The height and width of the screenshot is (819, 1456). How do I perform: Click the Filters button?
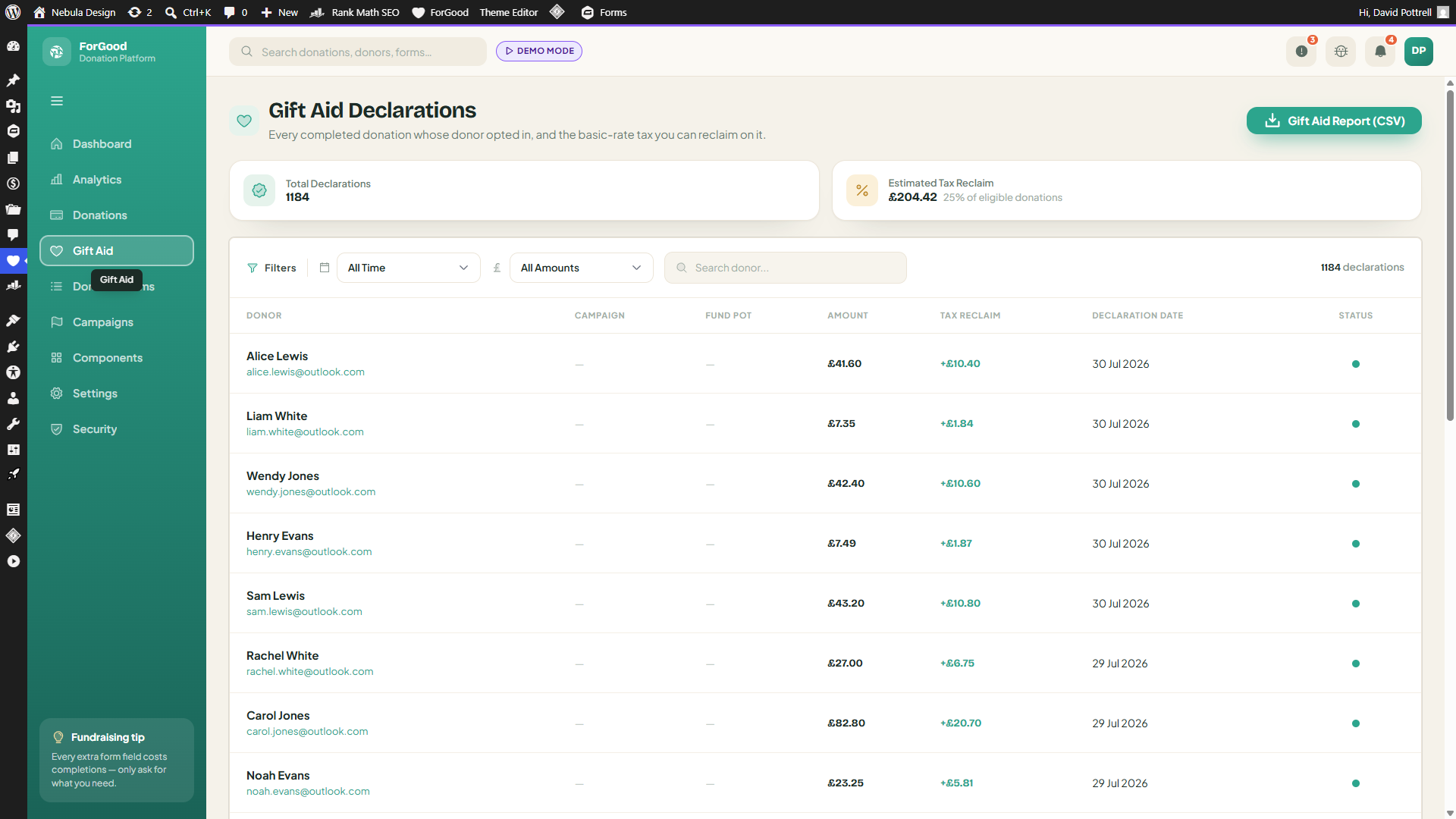(271, 268)
